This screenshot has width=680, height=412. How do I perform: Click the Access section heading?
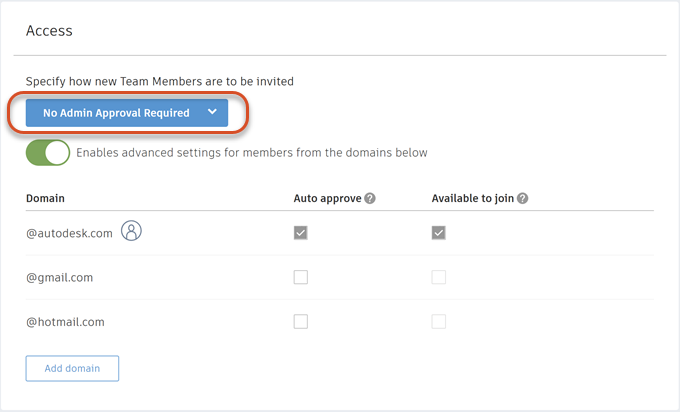coord(49,31)
